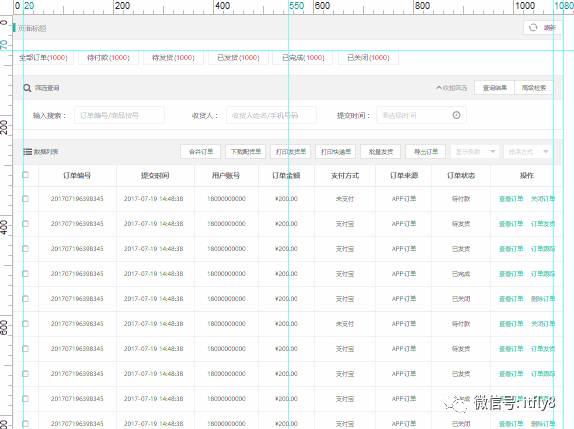Click the list icon beside 数据列表
Viewport: 574px width, 429px height.
click(x=27, y=152)
